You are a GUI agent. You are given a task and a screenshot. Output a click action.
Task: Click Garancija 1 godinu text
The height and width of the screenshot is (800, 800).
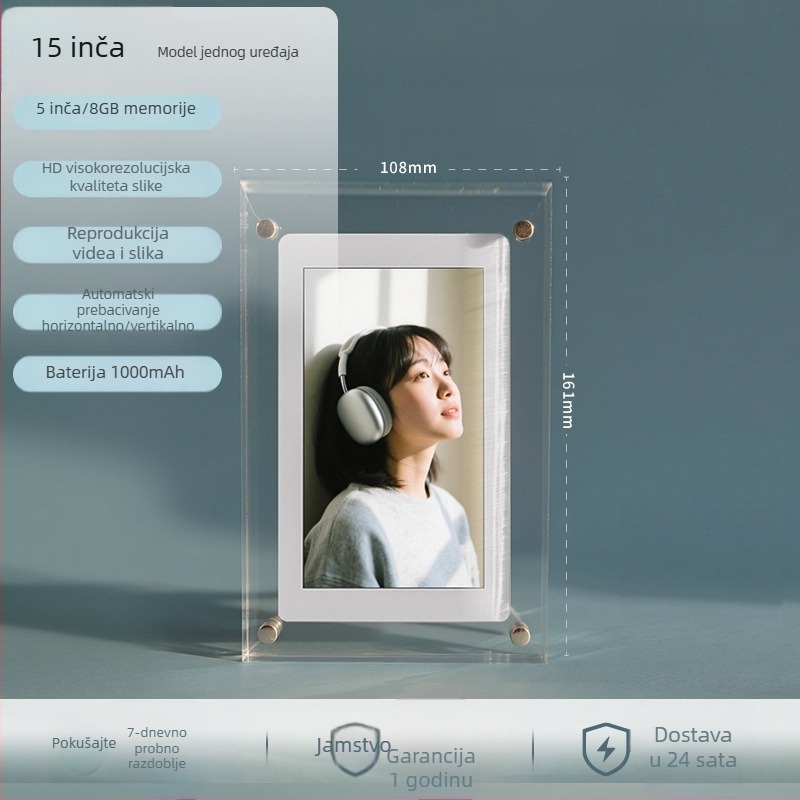tap(431, 768)
